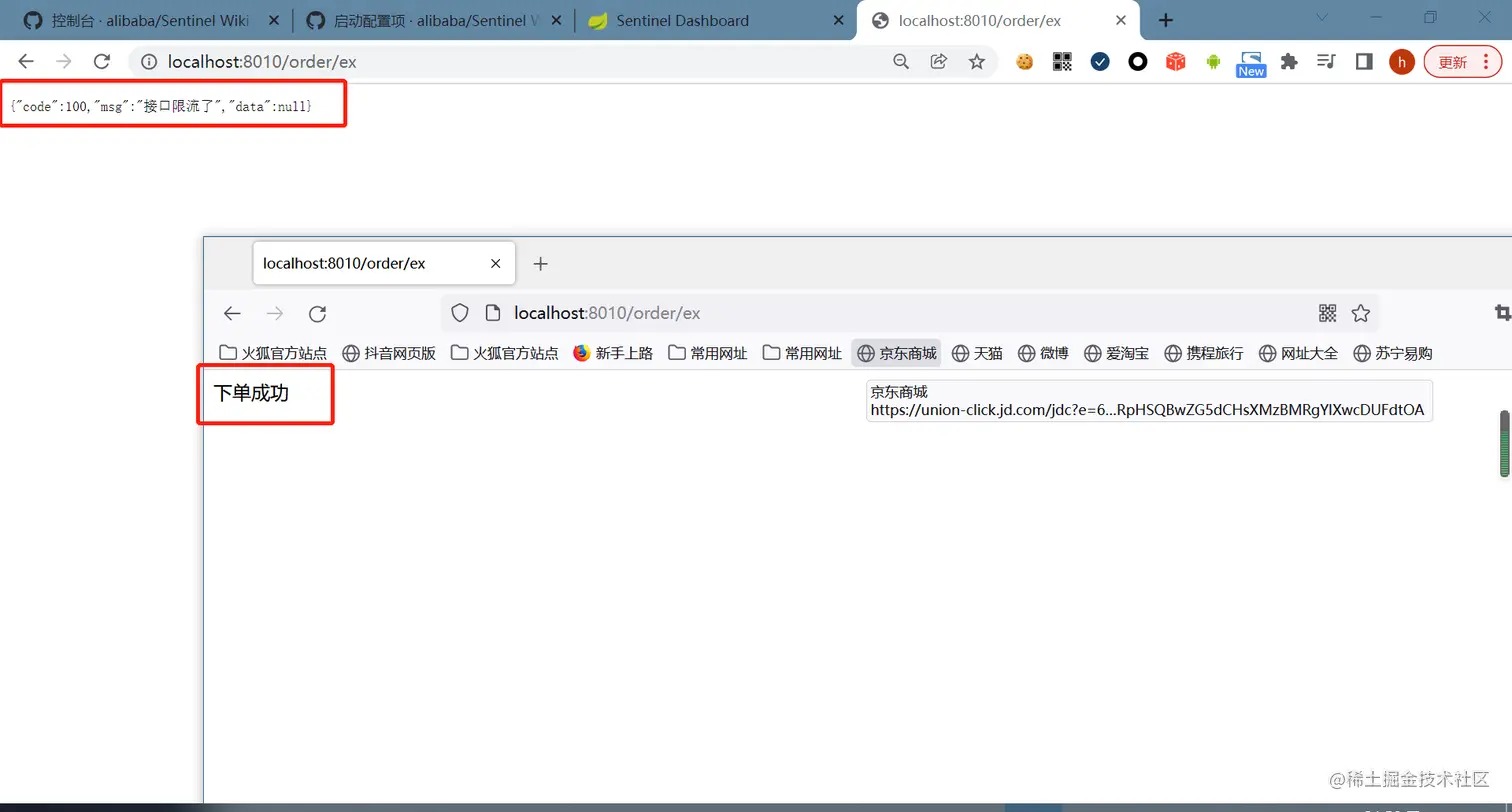Click Firefox page info document icon
This screenshot has width=1512, height=812.
point(492,313)
